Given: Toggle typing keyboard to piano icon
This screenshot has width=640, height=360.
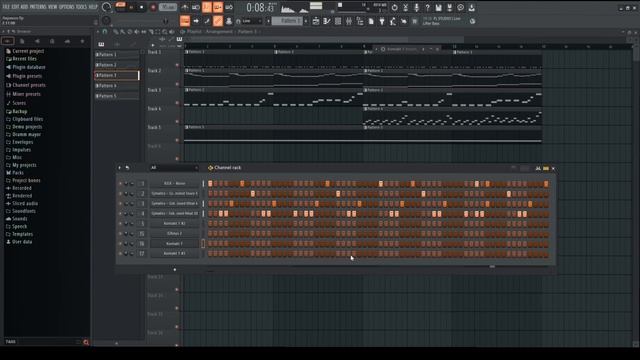Looking at the screenshot, I should coord(185,21).
